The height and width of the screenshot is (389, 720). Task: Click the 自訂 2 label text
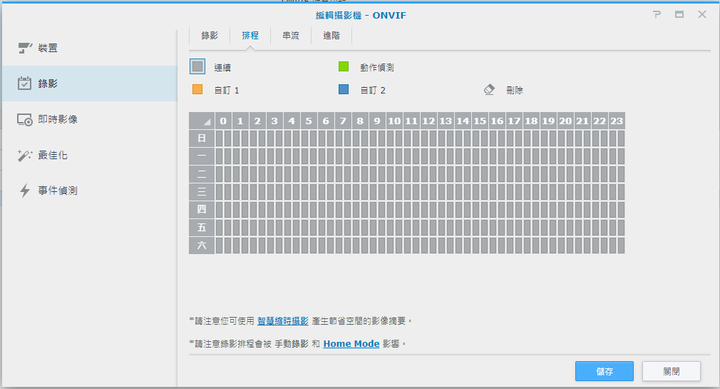pyautogui.click(x=373, y=90)
